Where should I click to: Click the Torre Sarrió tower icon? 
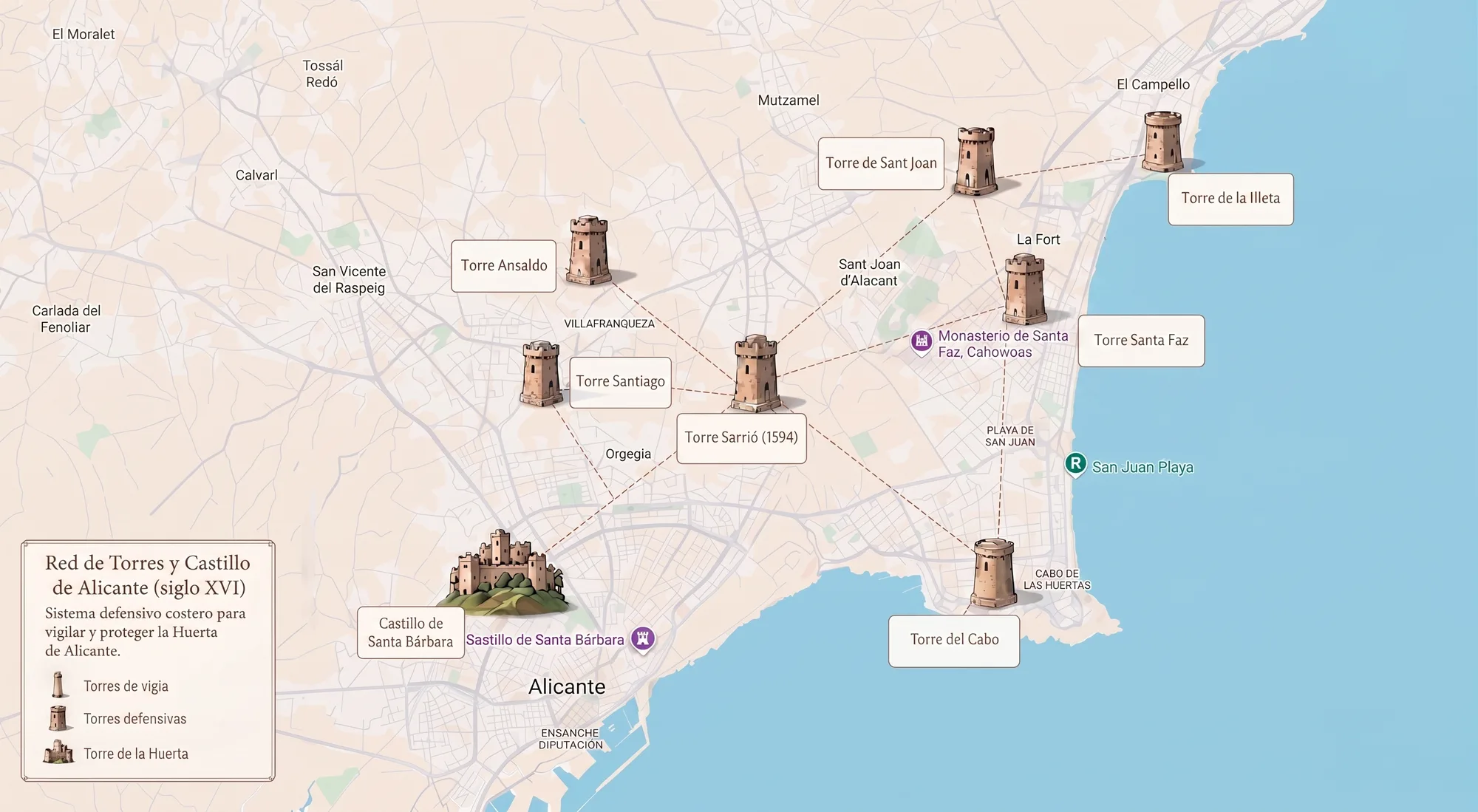pos(755,373)
